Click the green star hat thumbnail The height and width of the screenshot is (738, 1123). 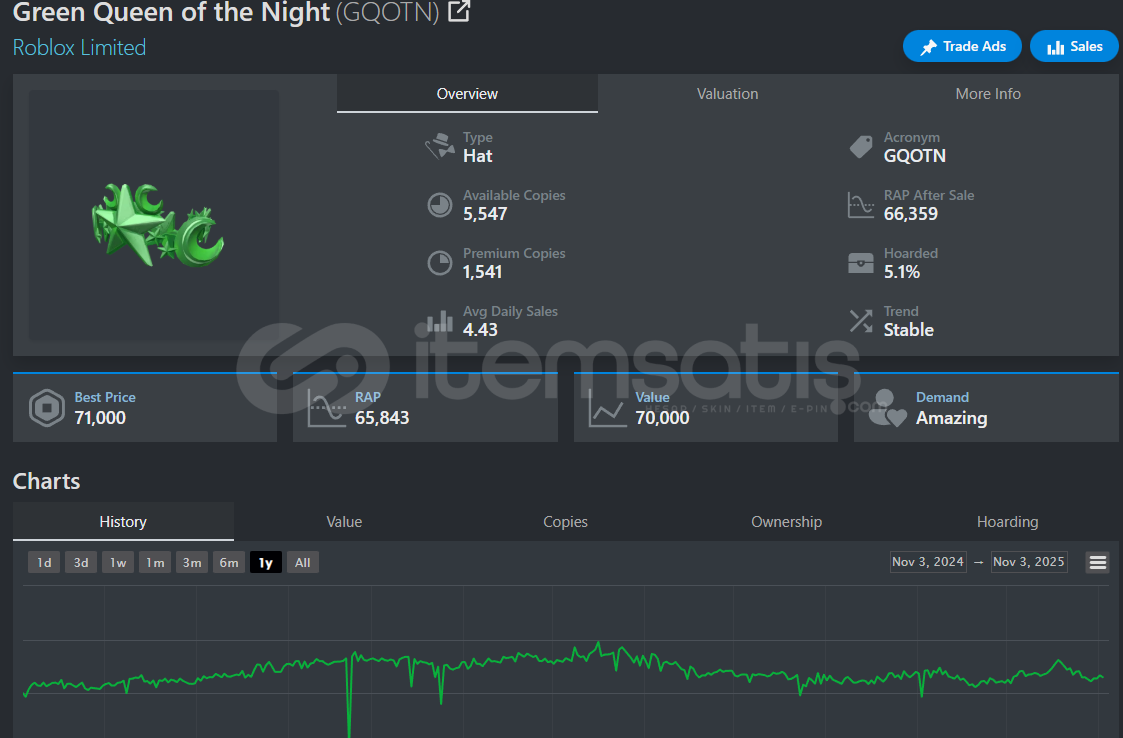pos(156,225)
